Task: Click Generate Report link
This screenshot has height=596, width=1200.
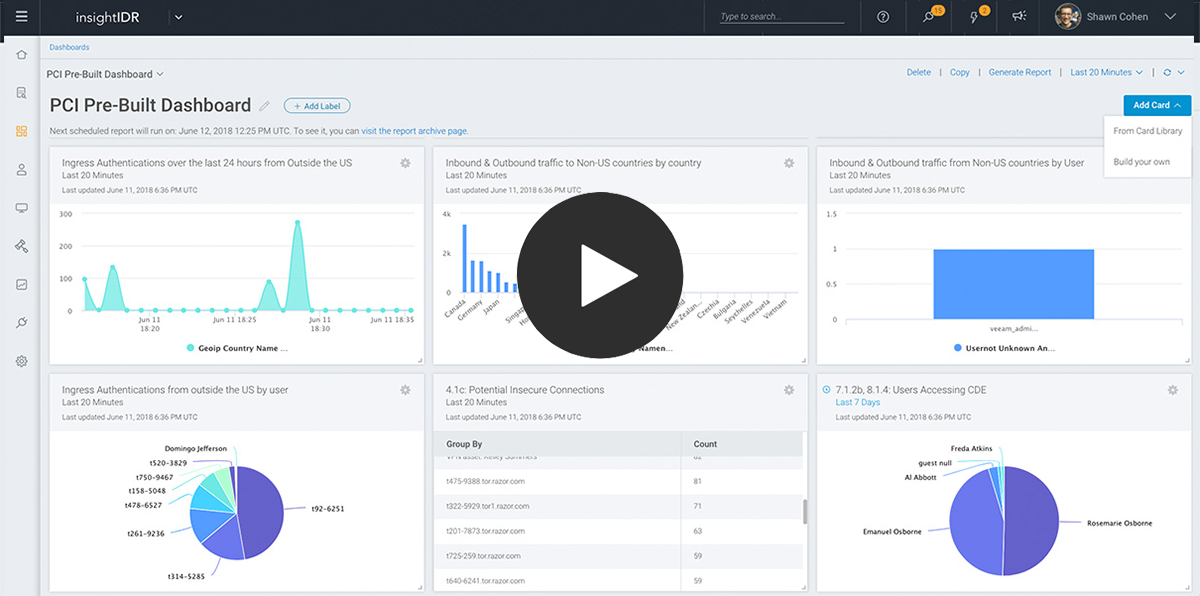Action: (x=1020, y=73)
